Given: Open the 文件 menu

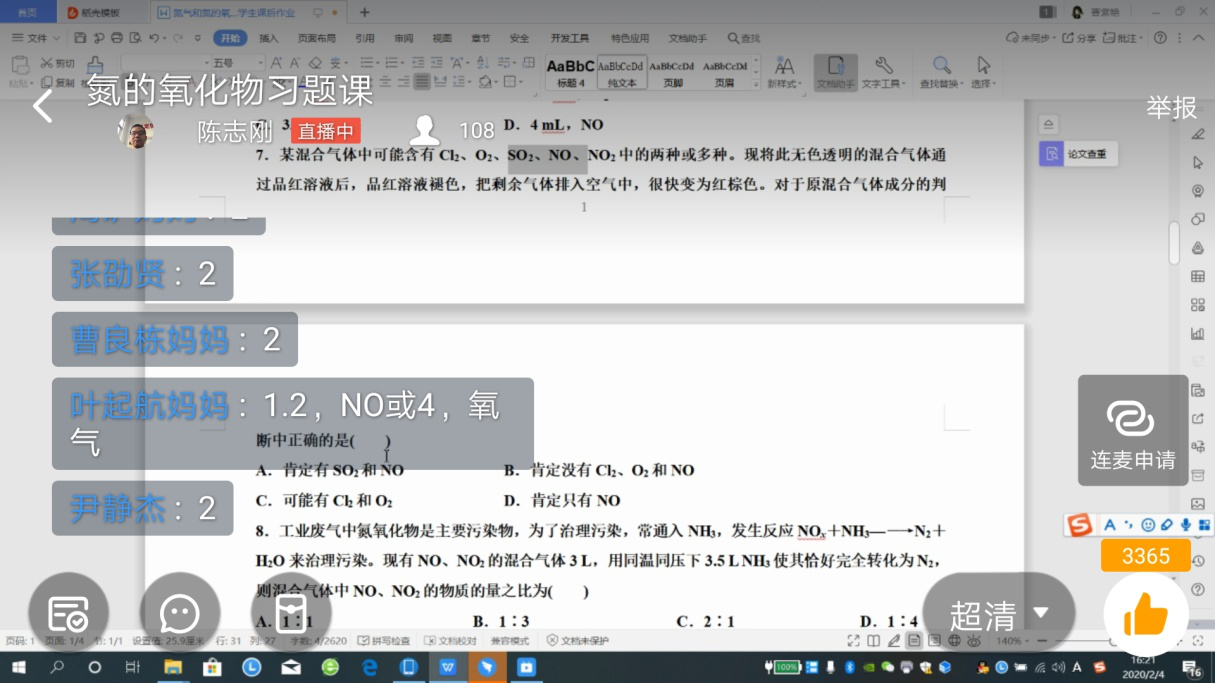Looking at the screenshot, I should (36, 38).
